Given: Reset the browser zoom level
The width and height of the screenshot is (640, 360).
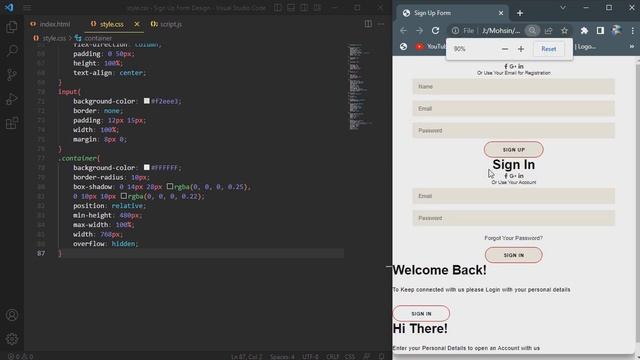Looking at the screenshot, I should coord(549,49).
